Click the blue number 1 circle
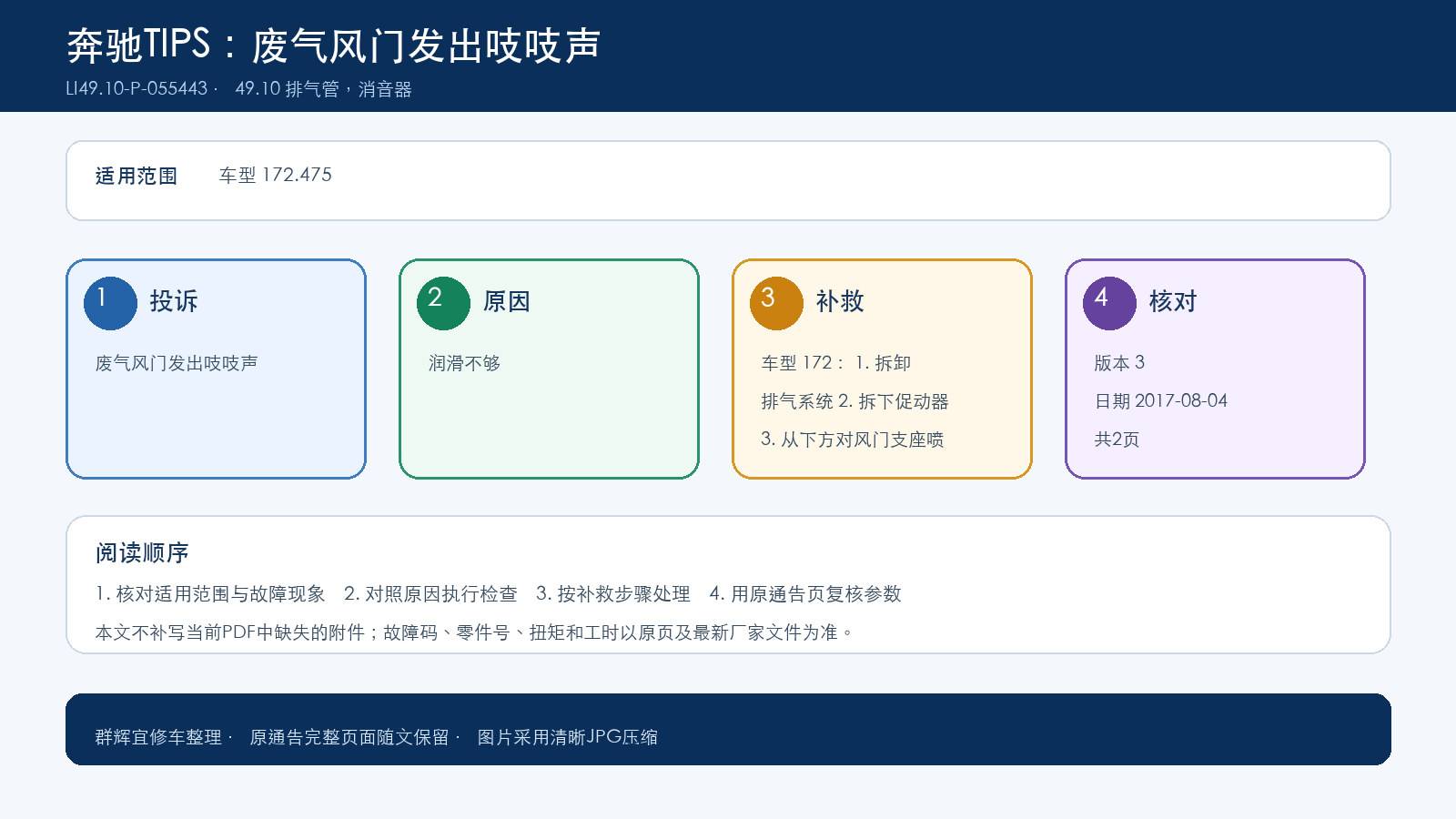Image resolution: width=1456 pixels, height=819 pixels. pos(110,303)
